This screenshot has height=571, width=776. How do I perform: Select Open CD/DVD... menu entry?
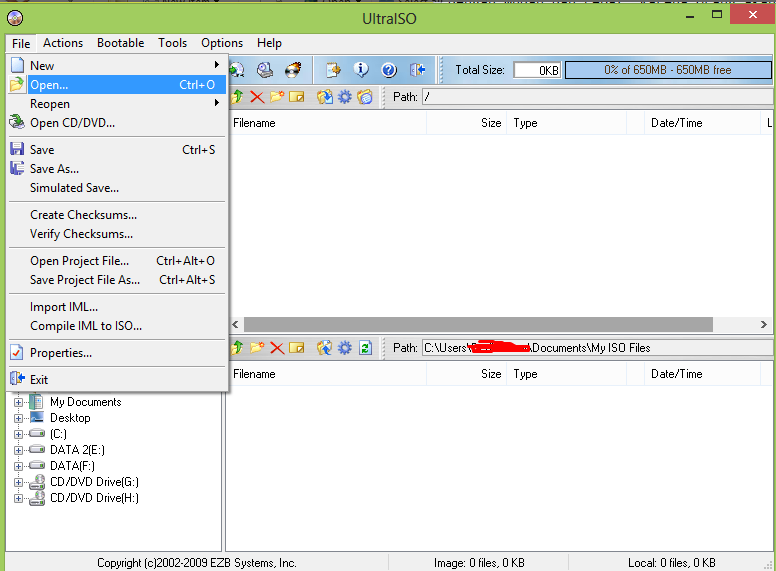tap(118, 123)
